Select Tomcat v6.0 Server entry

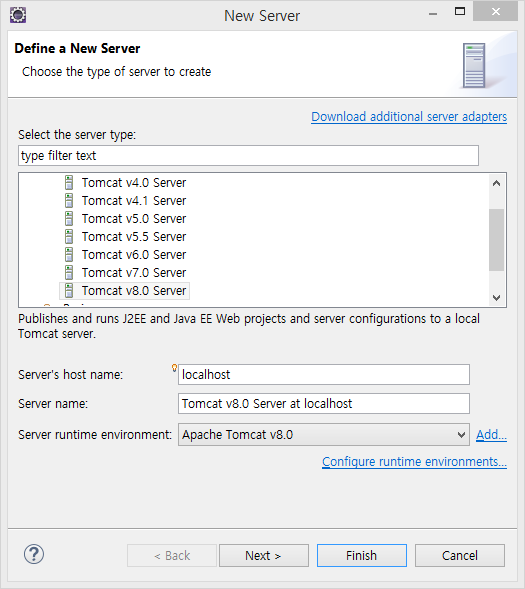[x=134, y=255]
